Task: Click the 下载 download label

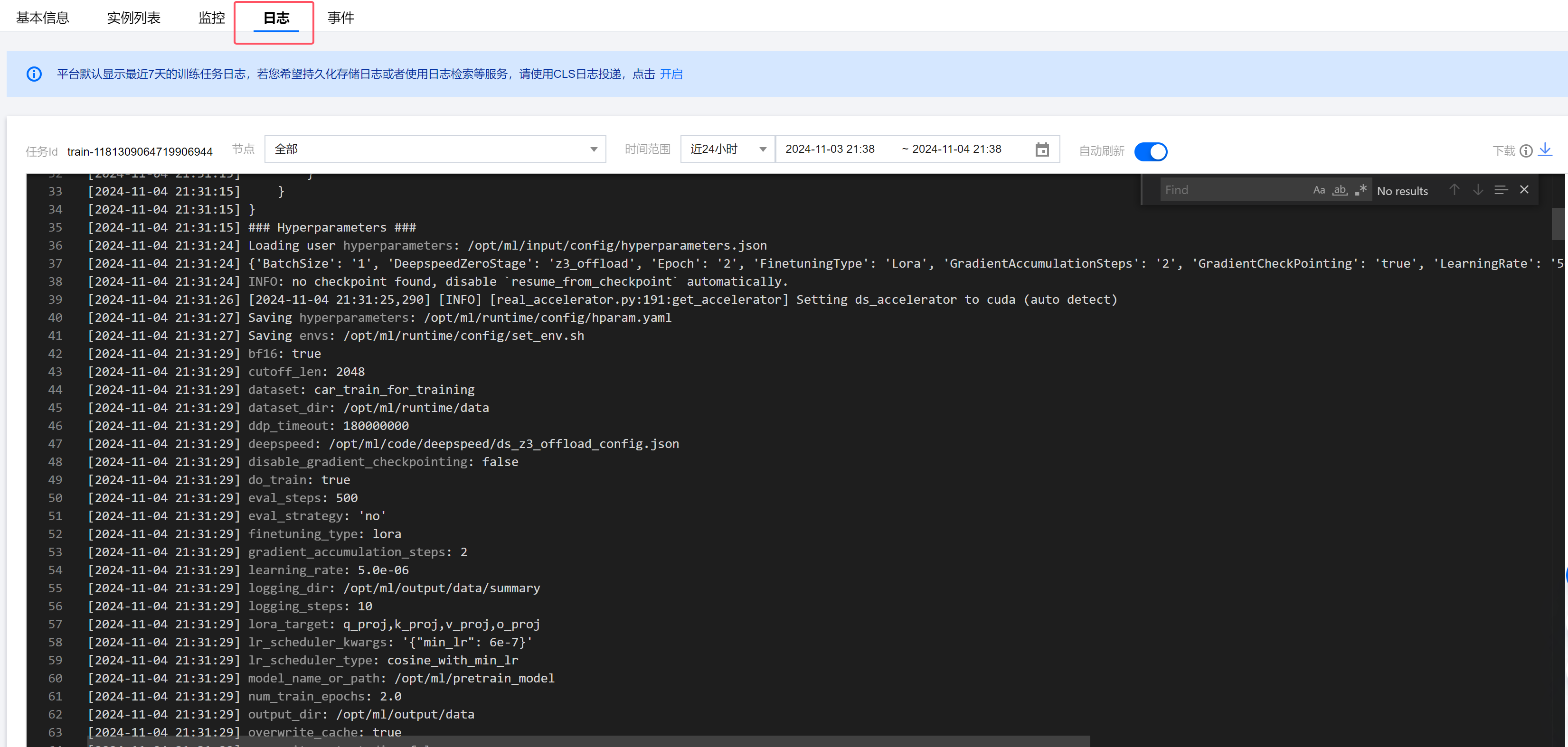Action: click(x=1503, y=151)
